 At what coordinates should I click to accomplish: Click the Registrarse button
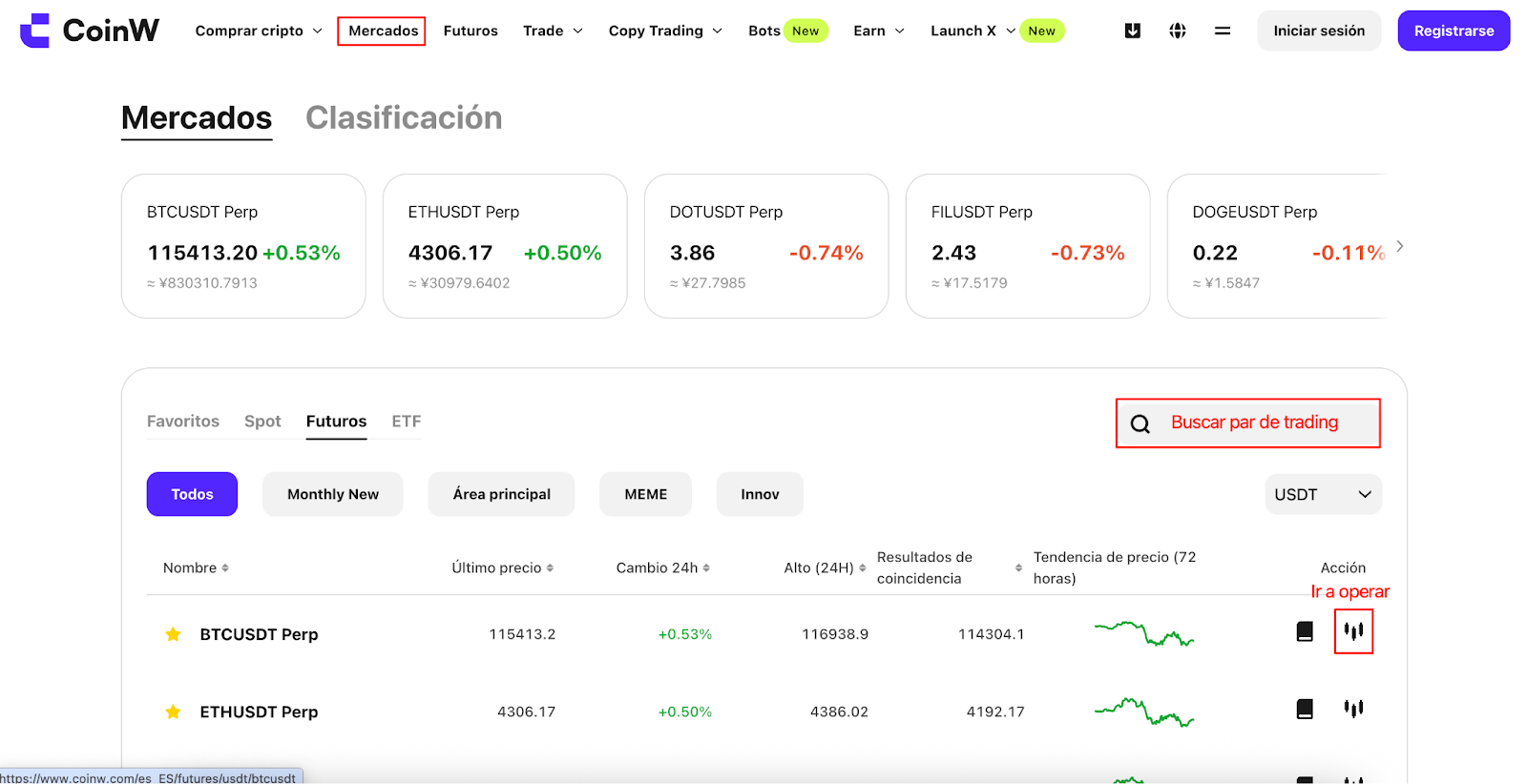[1454, 31]
